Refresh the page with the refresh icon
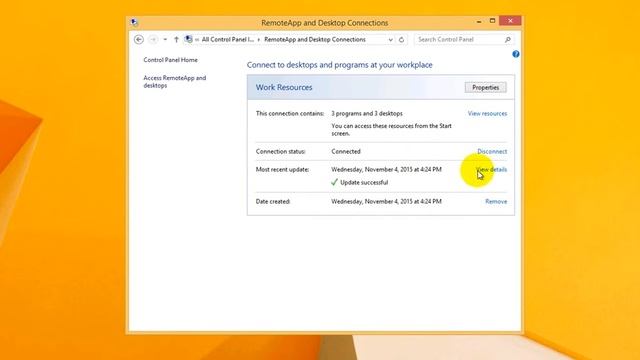 point(401,40)
